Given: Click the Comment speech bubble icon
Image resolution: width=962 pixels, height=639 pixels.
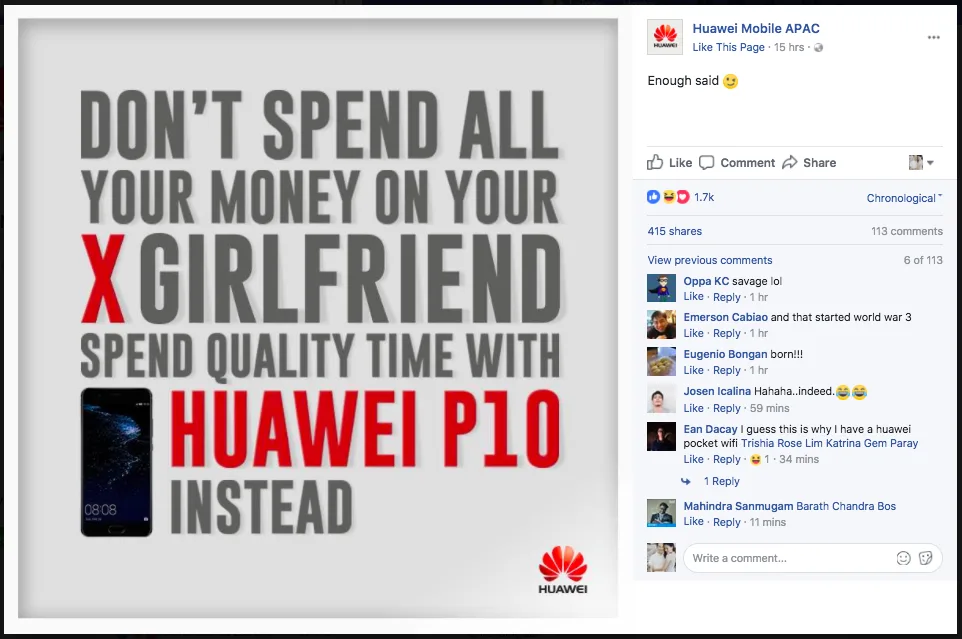Looking at the screenshot, I should 707,163.
